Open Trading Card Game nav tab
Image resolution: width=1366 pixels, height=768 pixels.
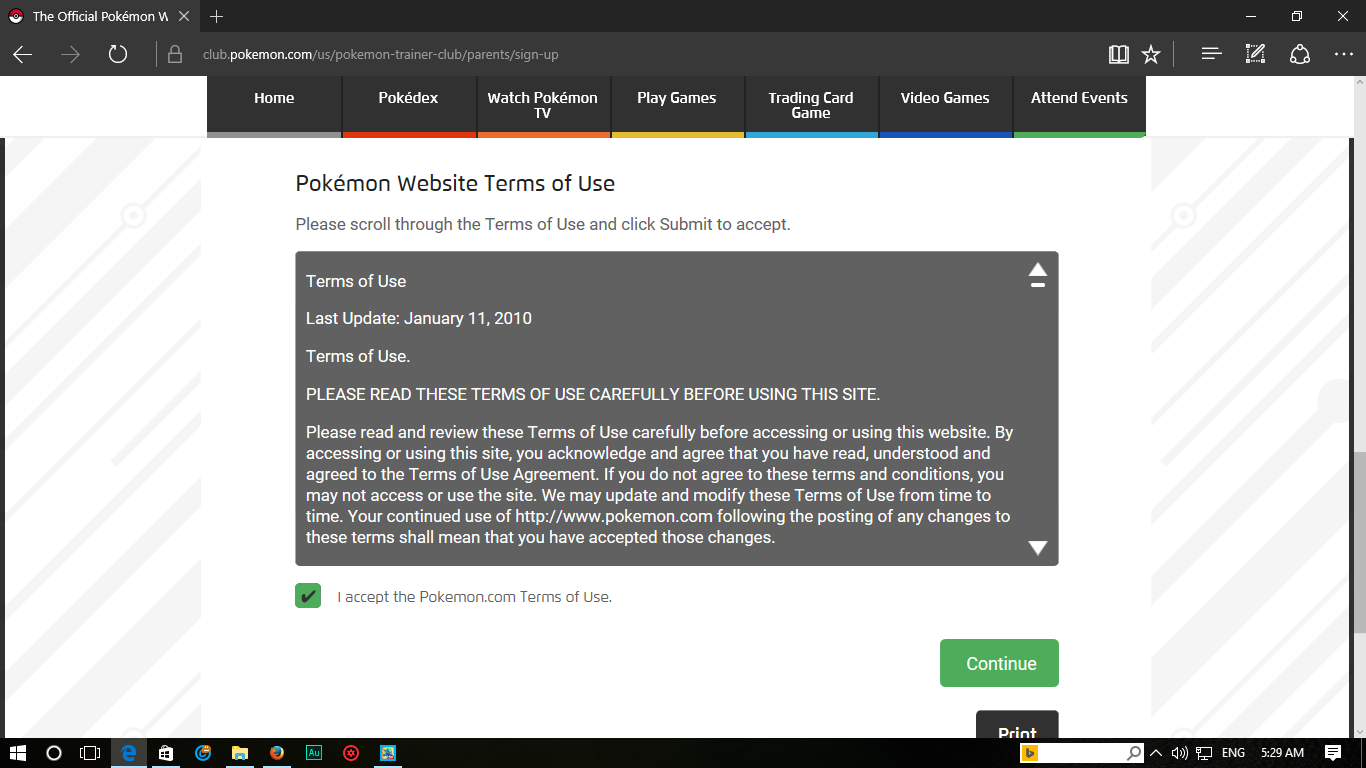811,105
